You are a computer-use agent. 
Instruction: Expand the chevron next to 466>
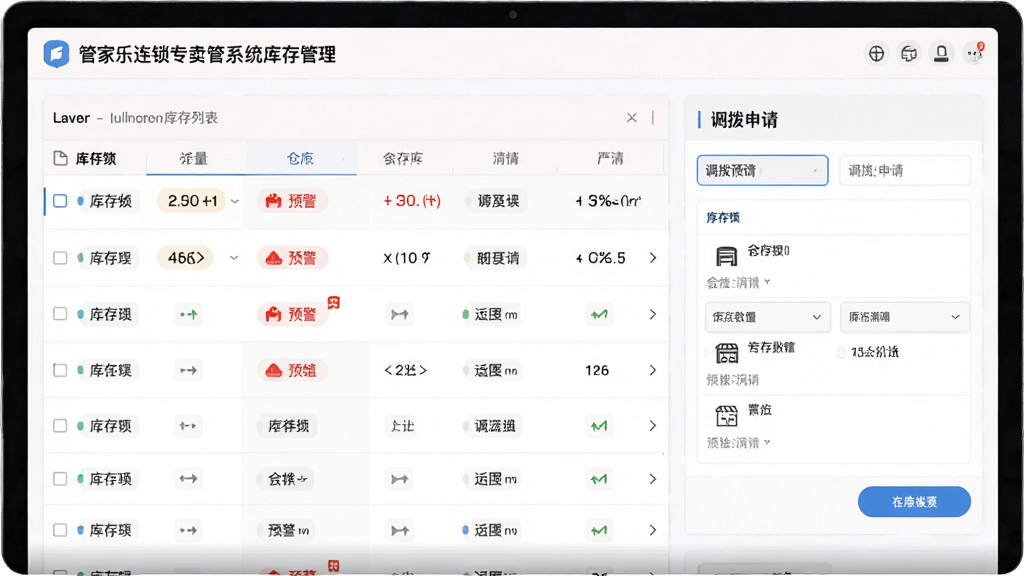(x=234, y=258)
